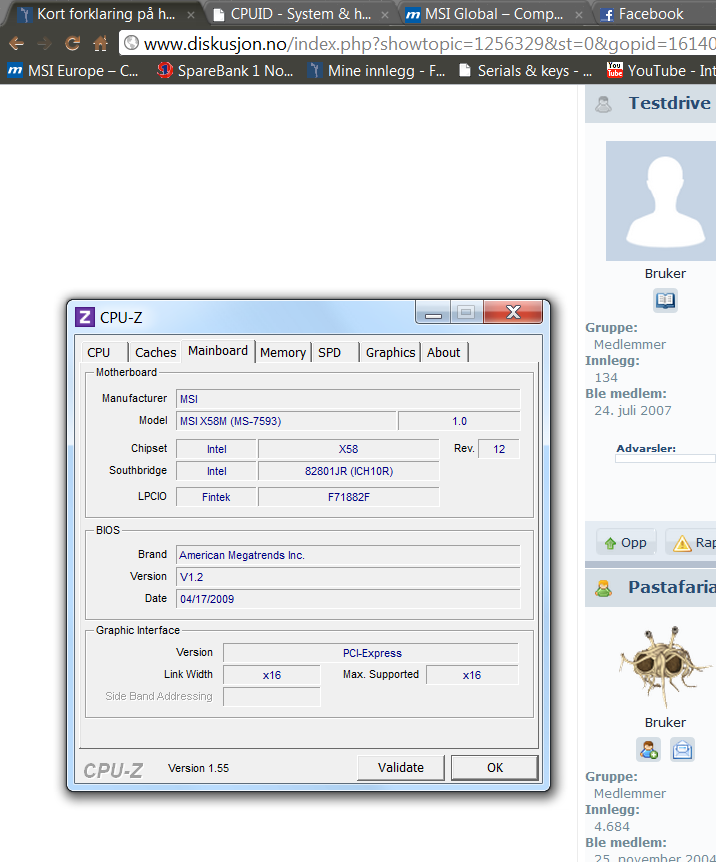This screenshot has height=862, width=716.
Task: Open the Caches tab in CPU-Z
Action: tap(156, 352)
